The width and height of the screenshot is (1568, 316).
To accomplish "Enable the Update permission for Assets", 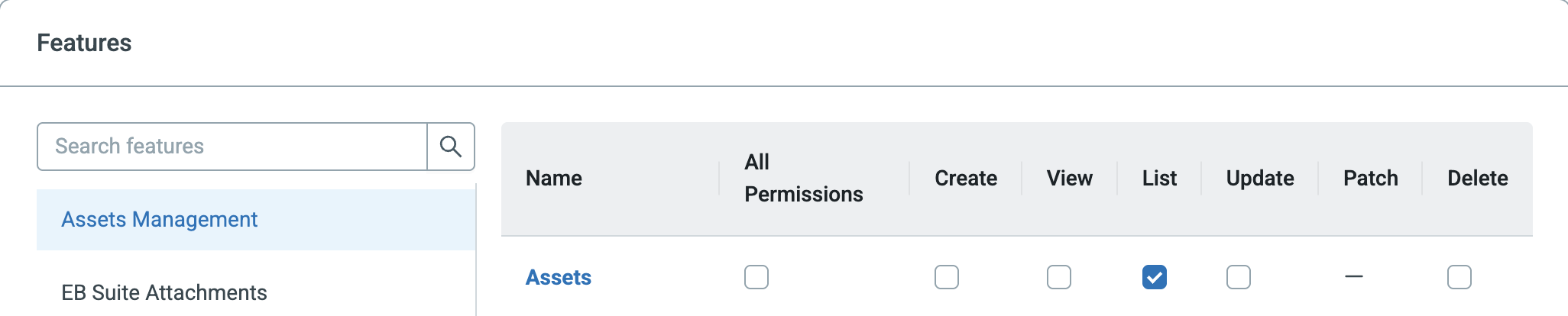I will [x=1239, y=277].
